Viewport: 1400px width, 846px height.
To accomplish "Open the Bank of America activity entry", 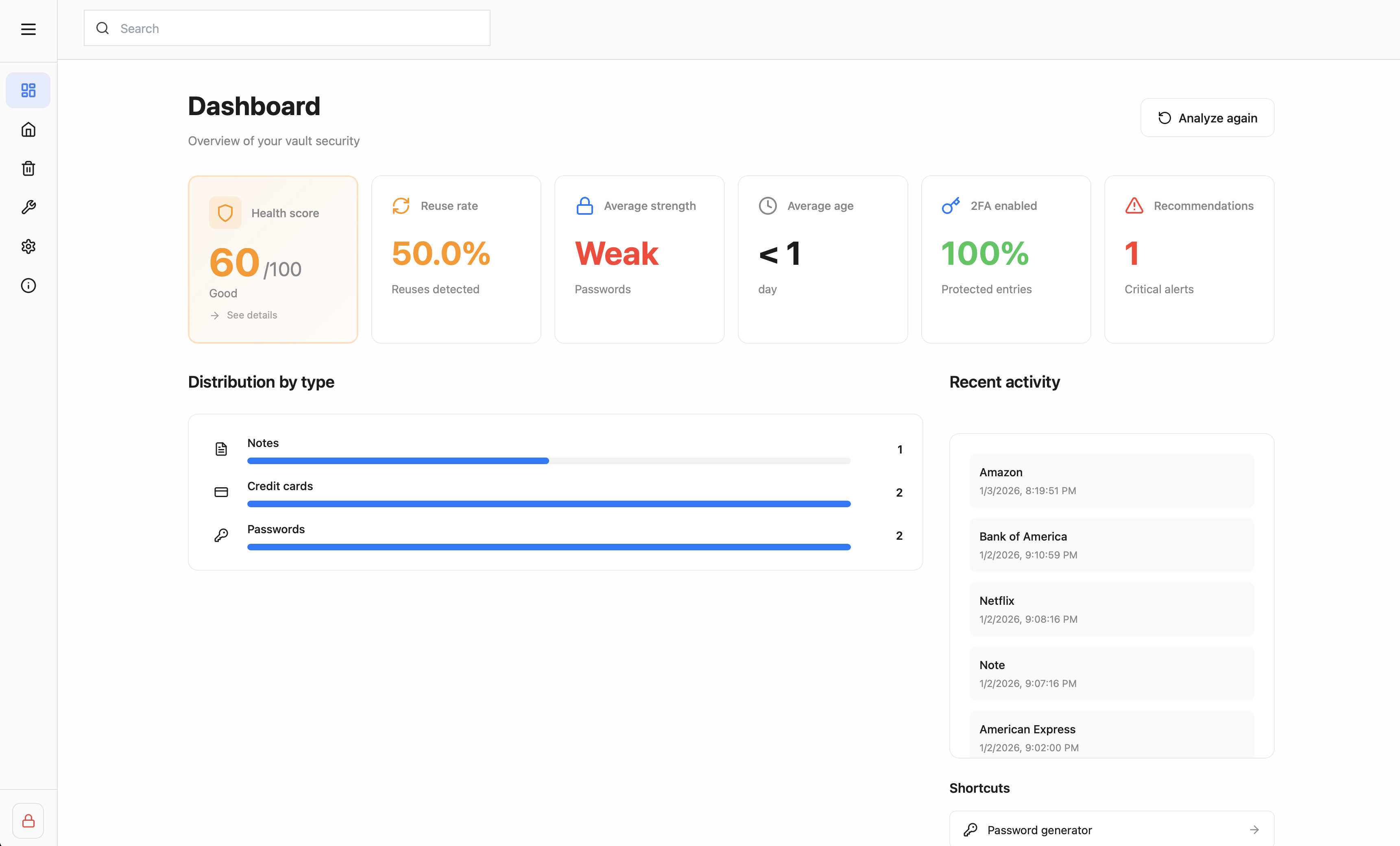I will pos(1111,545).
